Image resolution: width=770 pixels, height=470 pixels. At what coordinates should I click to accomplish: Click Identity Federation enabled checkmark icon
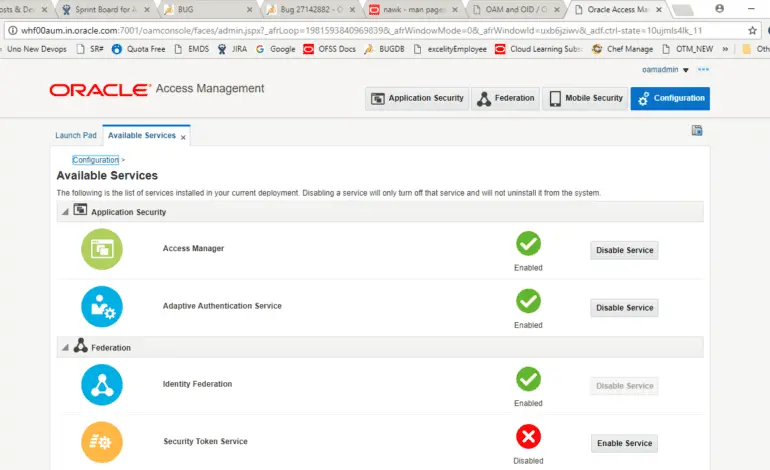coord(528,379)
